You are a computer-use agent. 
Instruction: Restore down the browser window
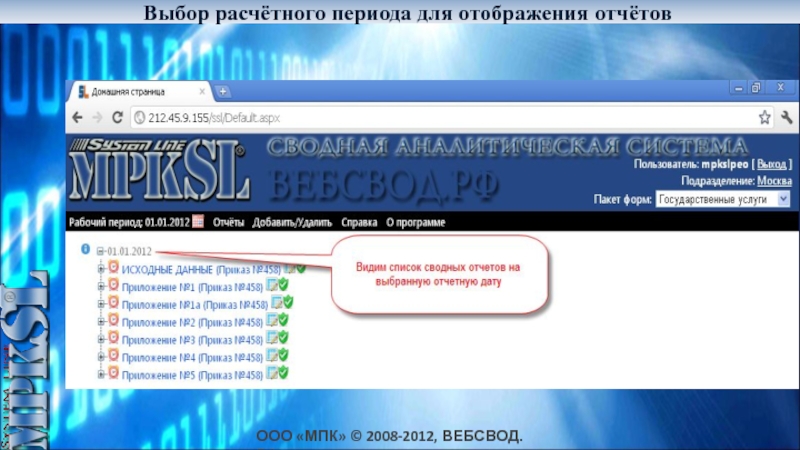tap(756, 88)
